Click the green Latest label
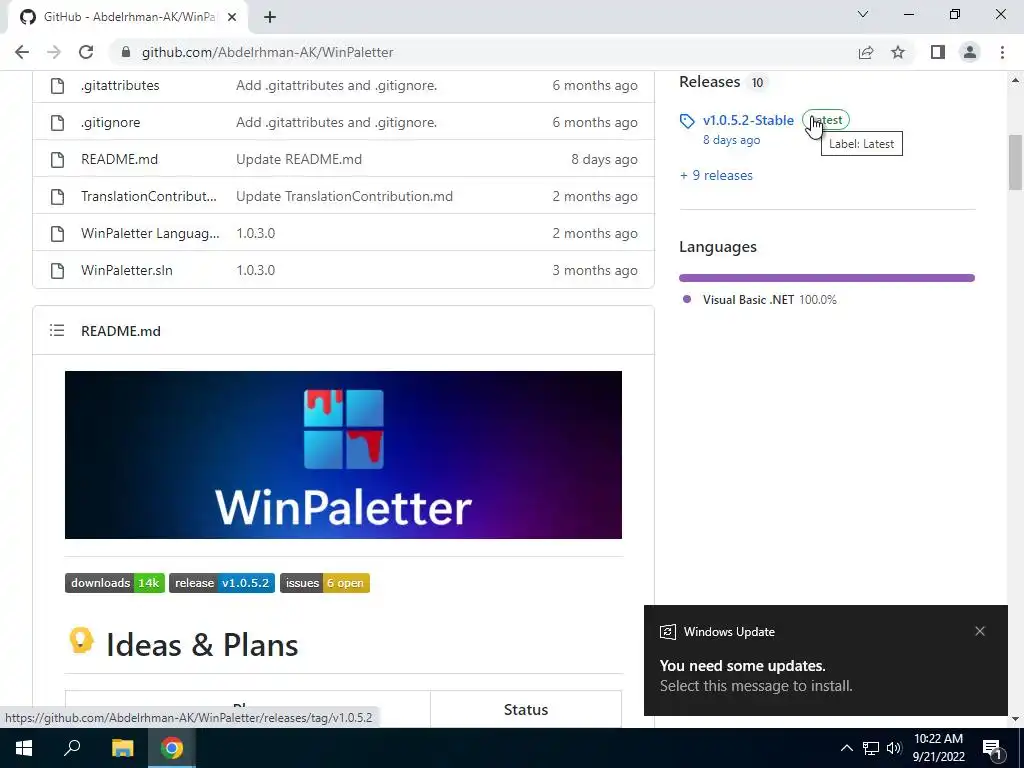 825,120
